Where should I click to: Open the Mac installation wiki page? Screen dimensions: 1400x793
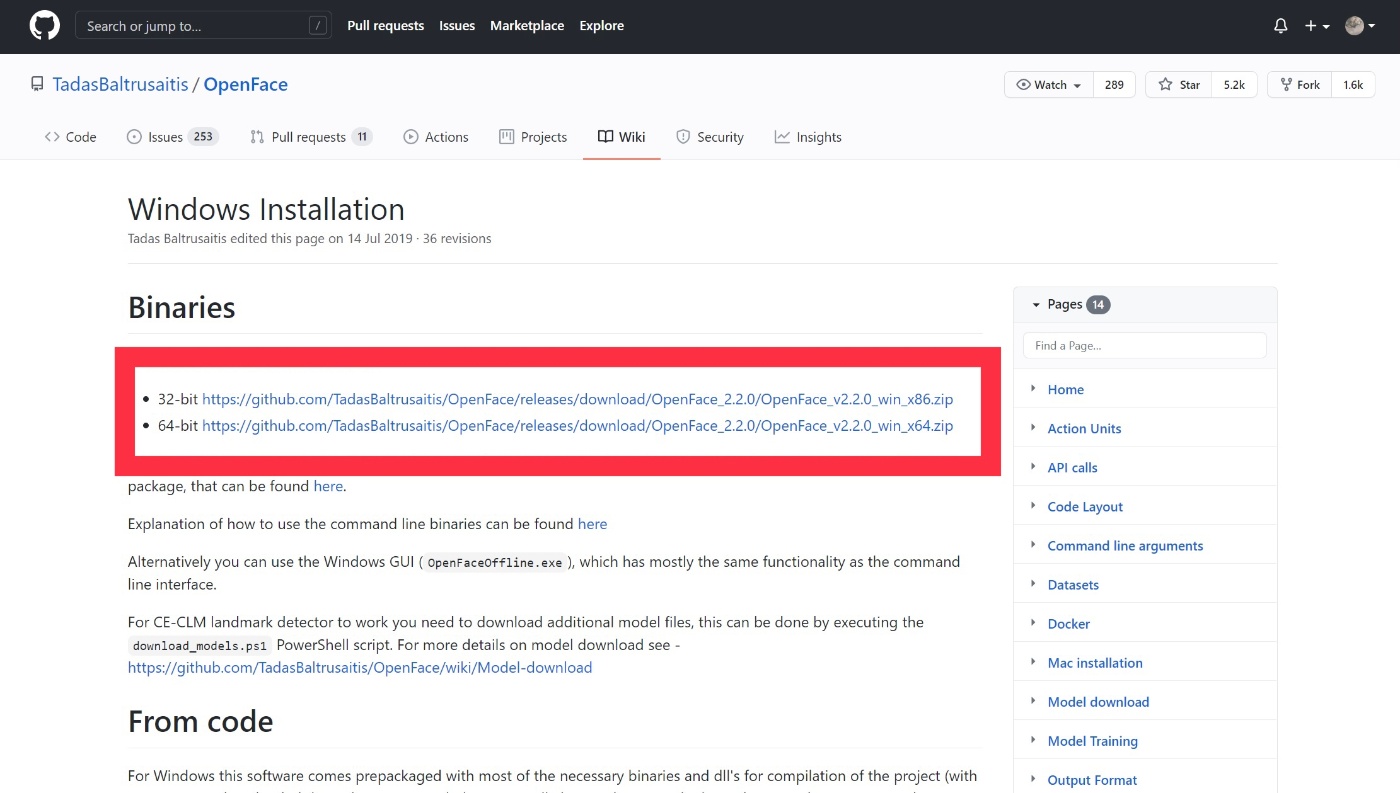[x=1095, y=662]
